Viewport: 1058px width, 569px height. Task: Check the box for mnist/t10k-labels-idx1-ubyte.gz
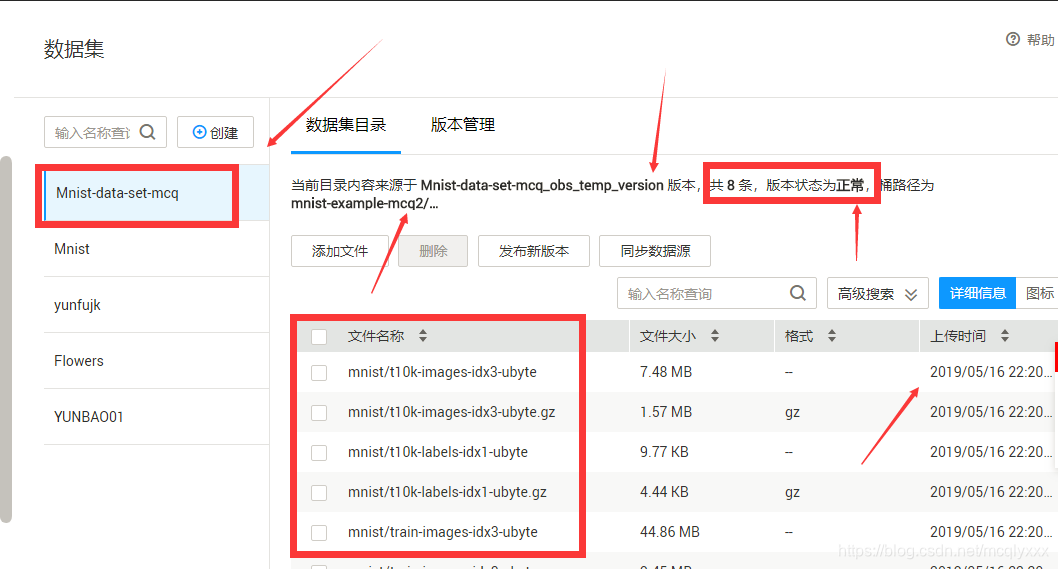click(319, 493)
